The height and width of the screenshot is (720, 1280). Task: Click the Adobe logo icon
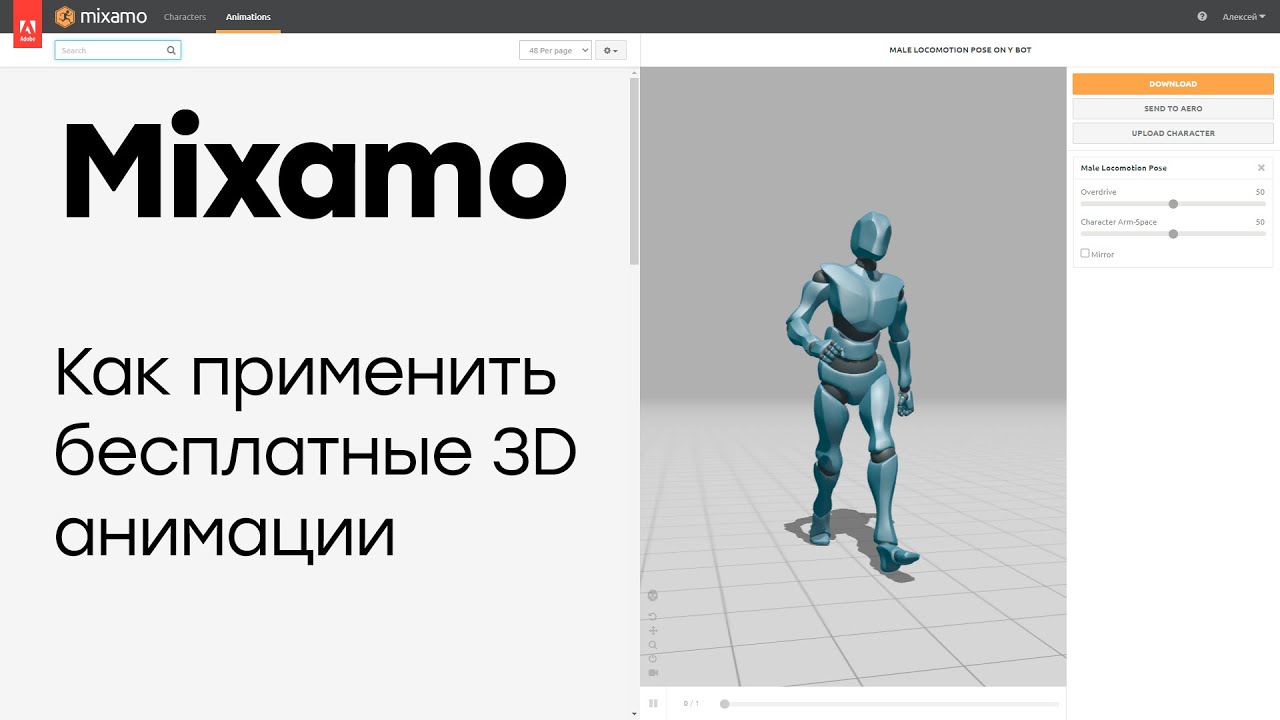point(27,24)
